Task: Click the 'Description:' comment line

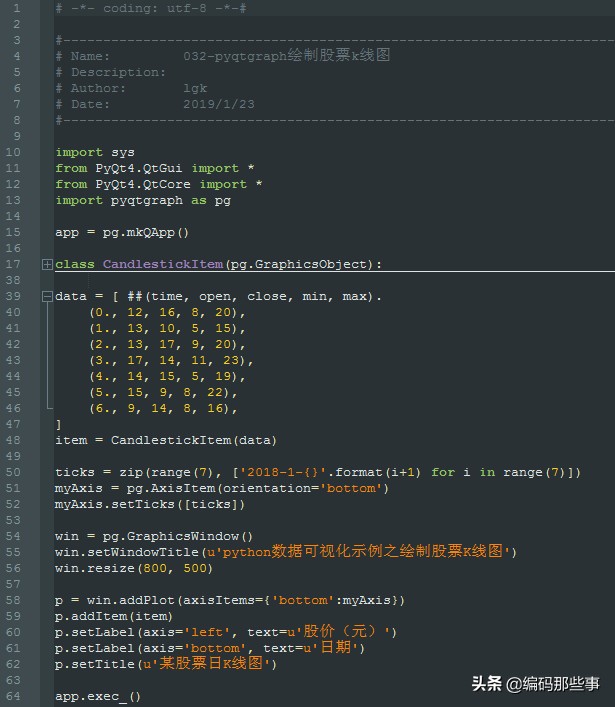Action: (x=110, y=72)
